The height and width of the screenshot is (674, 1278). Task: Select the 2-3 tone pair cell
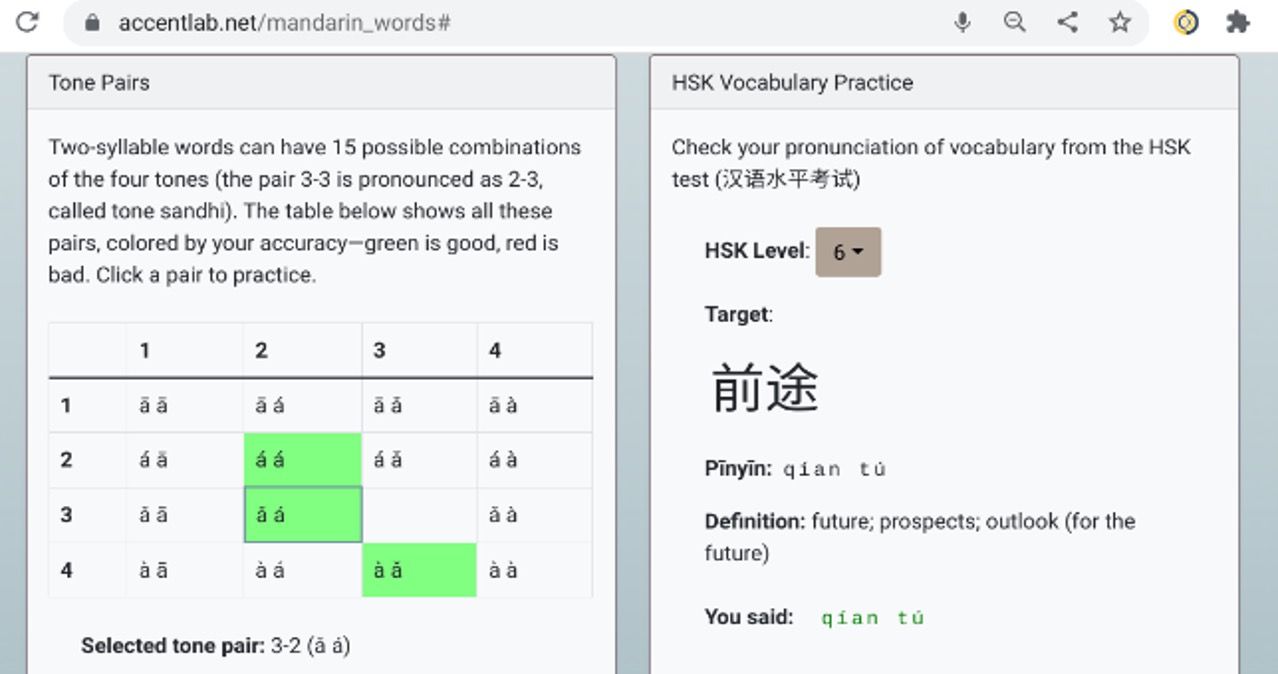419,460
